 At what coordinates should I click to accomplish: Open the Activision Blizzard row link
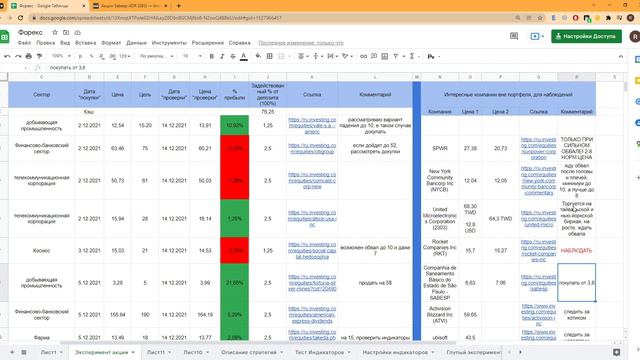(538, 315)
